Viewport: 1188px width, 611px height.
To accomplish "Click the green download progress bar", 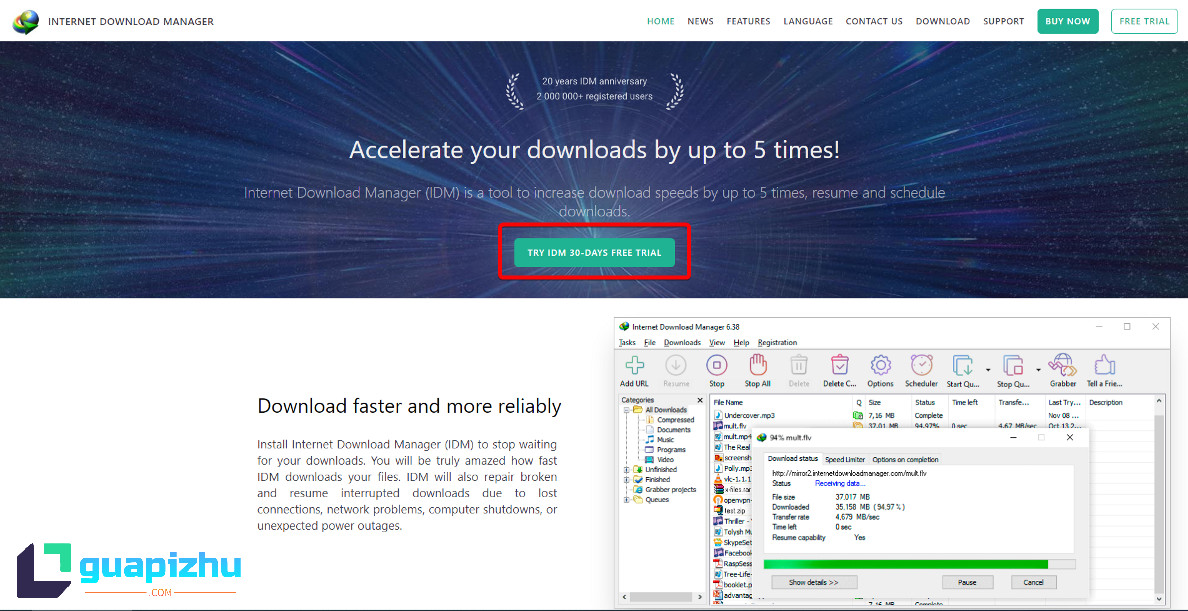I will [x=905, y=564].
